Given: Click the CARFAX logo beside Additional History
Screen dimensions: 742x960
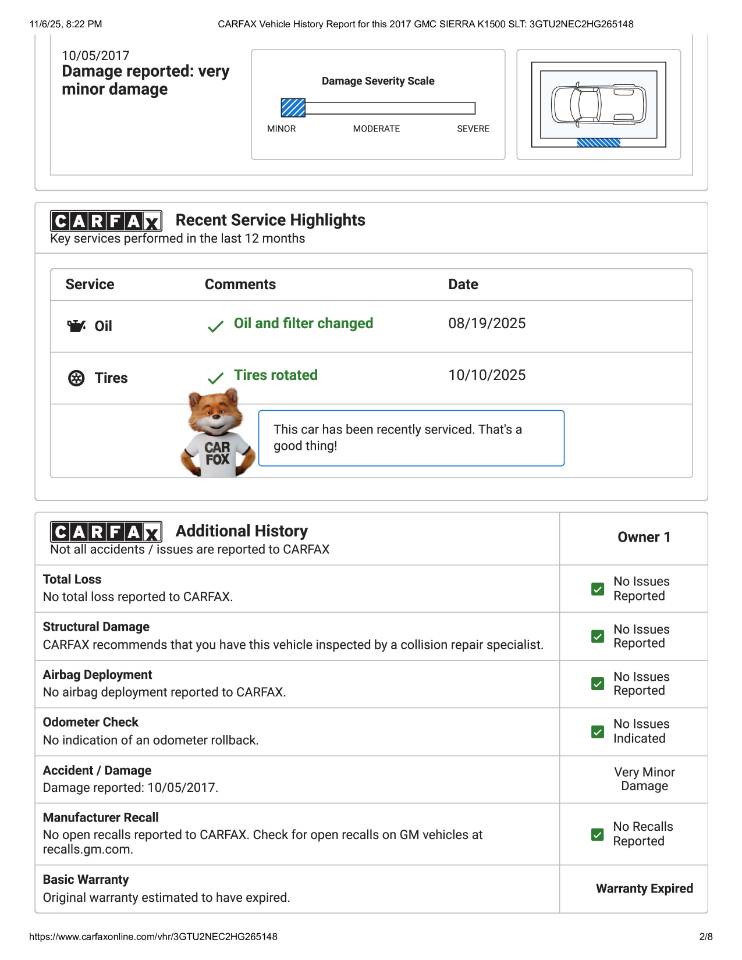Looking at the screenshot, I should [x=106, y=532].
